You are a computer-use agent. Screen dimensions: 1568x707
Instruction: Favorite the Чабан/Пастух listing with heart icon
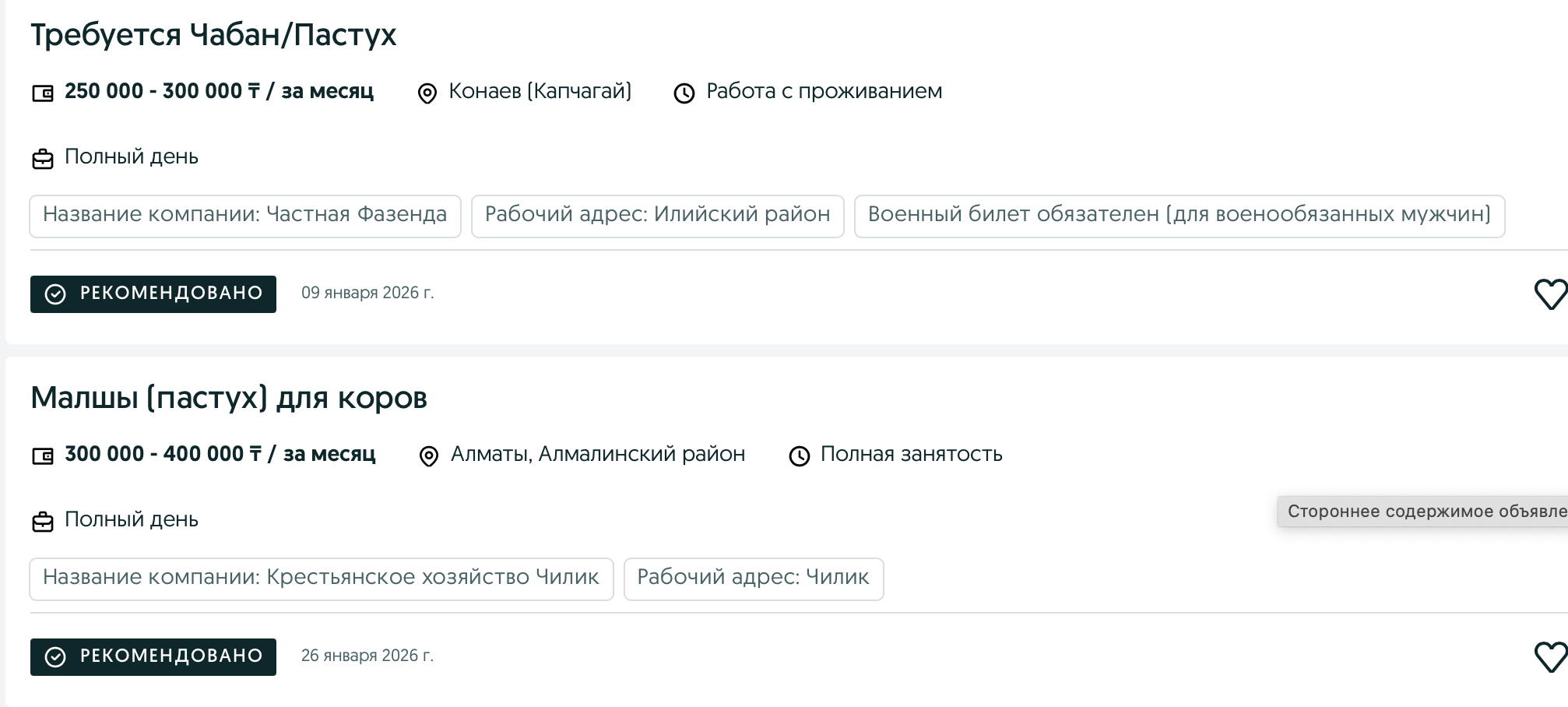[1549, 294]
